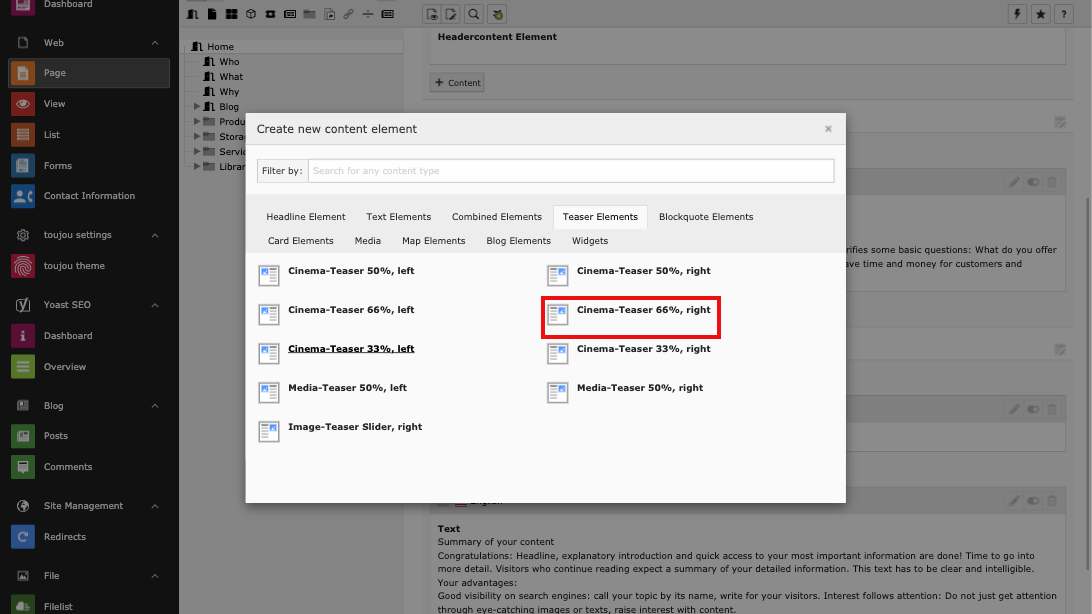The image size is (1092, 614).
Task: Expand the Blog page tree node
Action: [x=197, y=107]
